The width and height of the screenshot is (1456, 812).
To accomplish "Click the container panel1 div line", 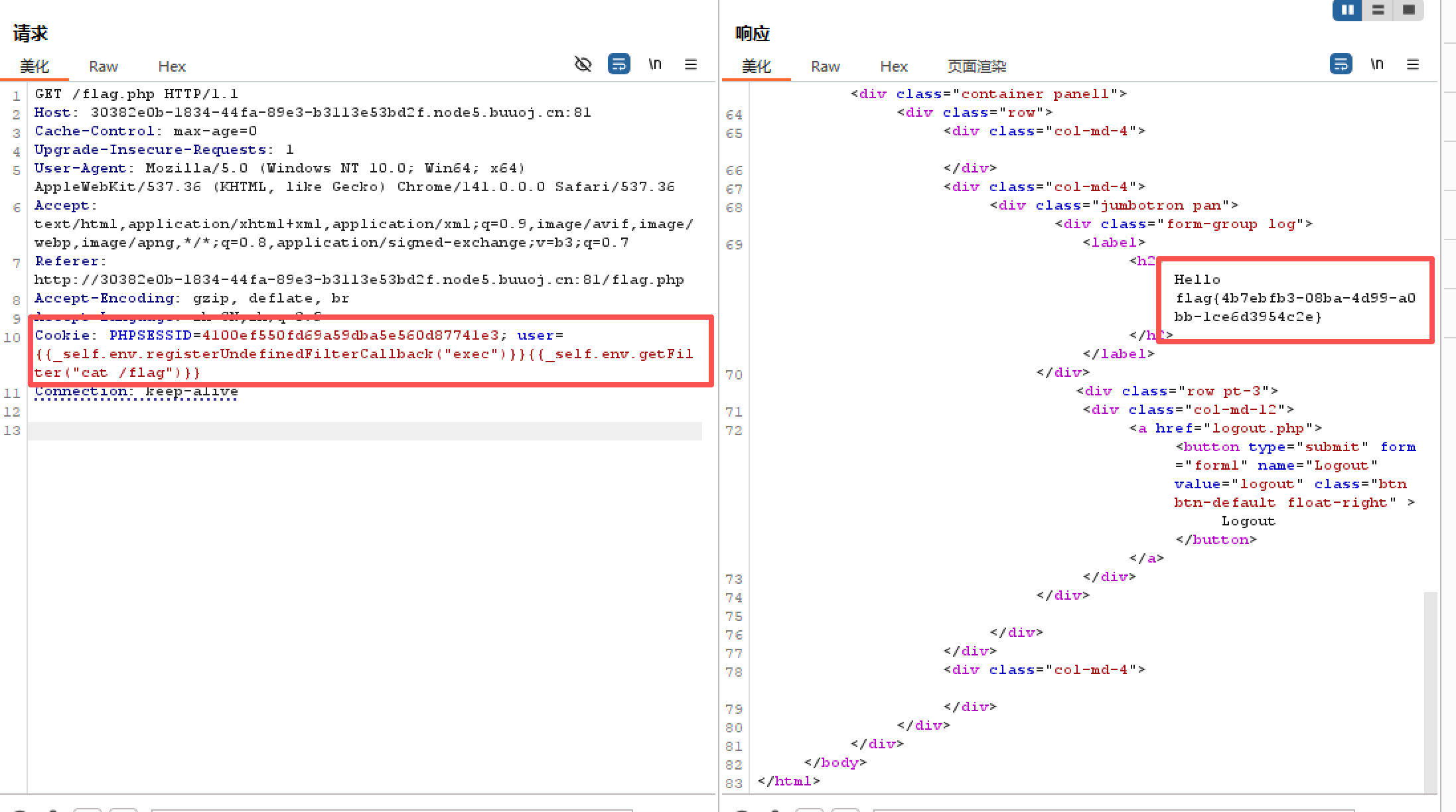I will (989, 94).
